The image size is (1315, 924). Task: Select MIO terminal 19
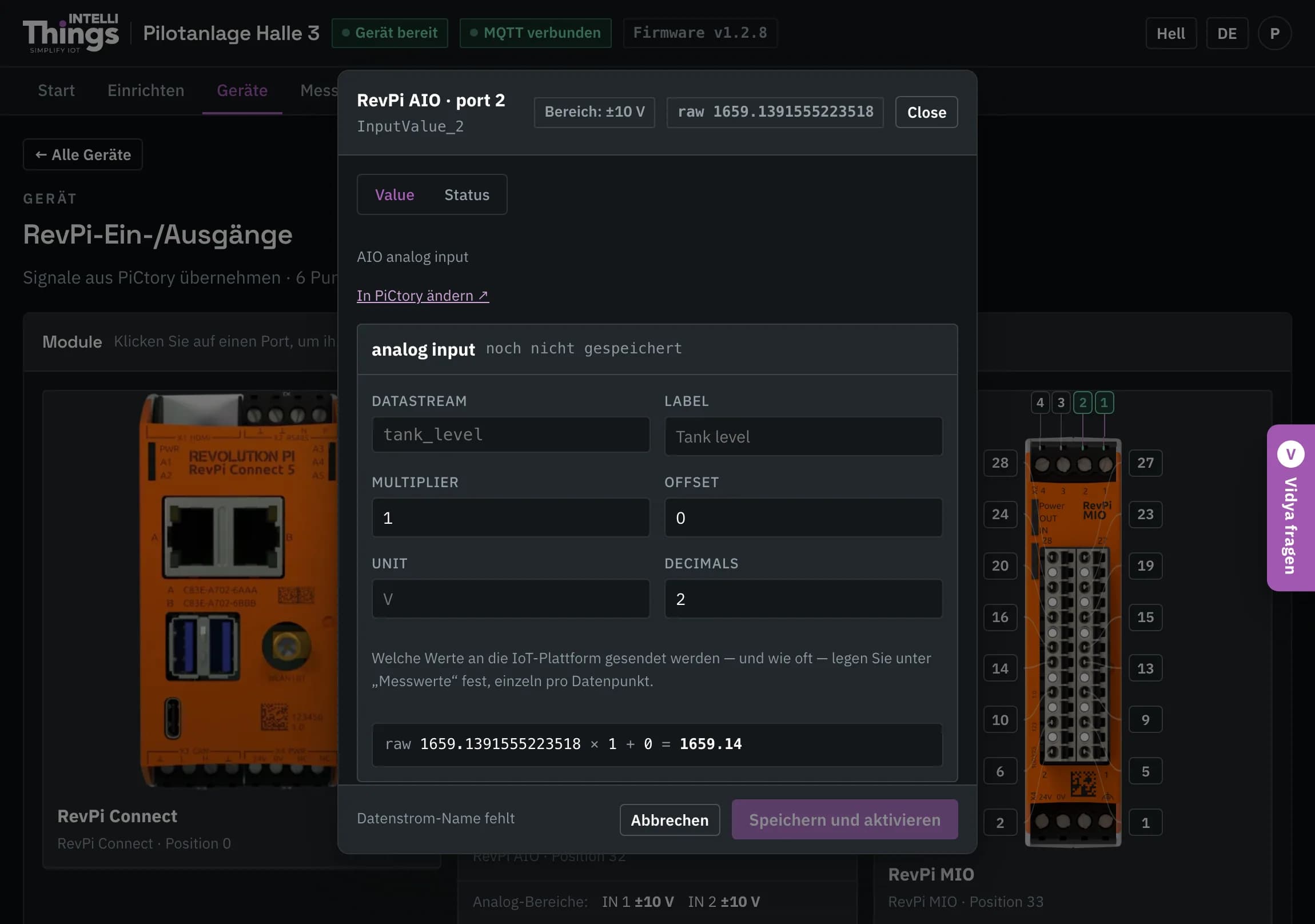(1145, 566)
